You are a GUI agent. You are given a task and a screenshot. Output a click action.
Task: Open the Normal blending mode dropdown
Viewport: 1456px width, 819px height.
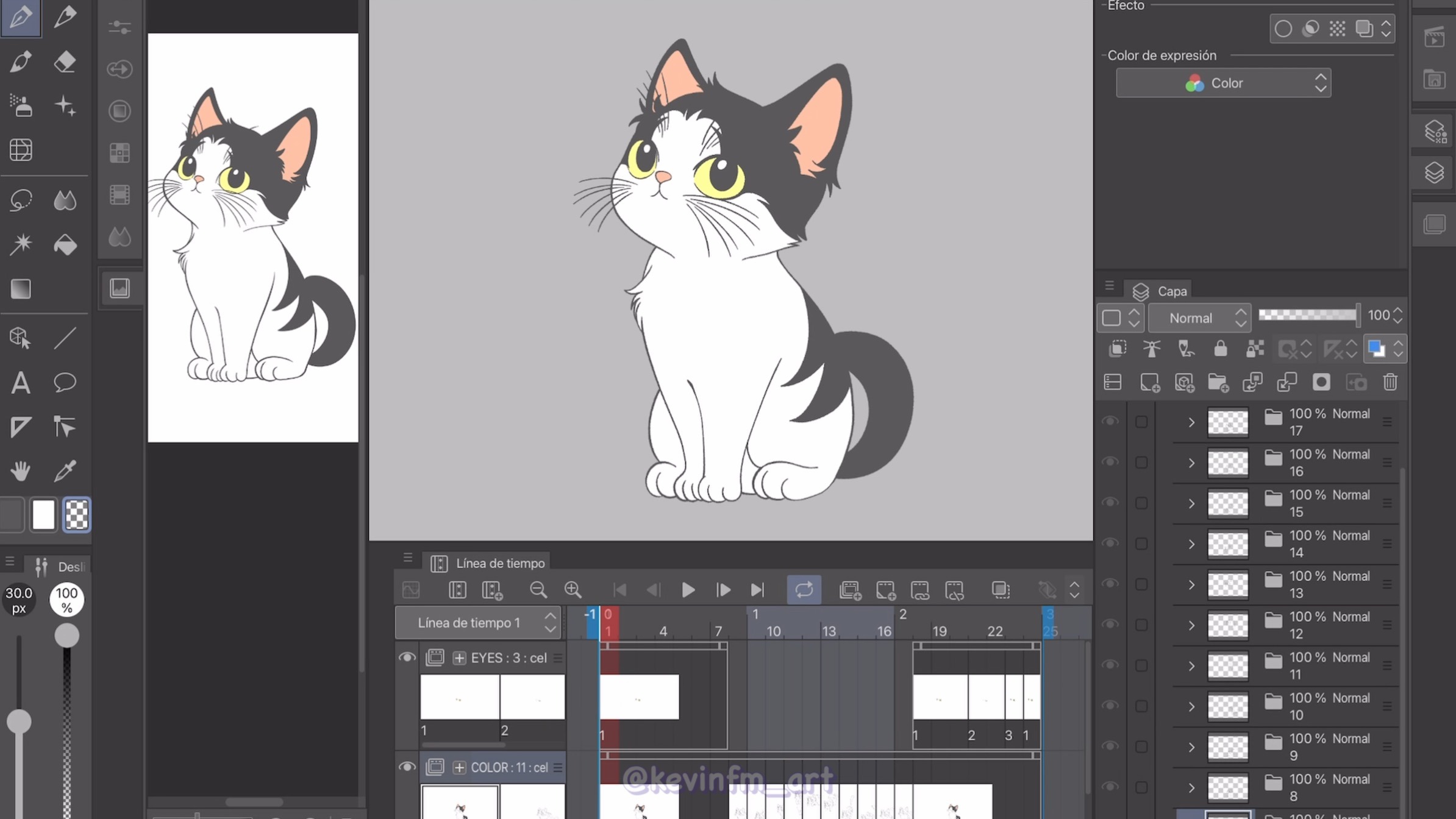coord(1200,317)
